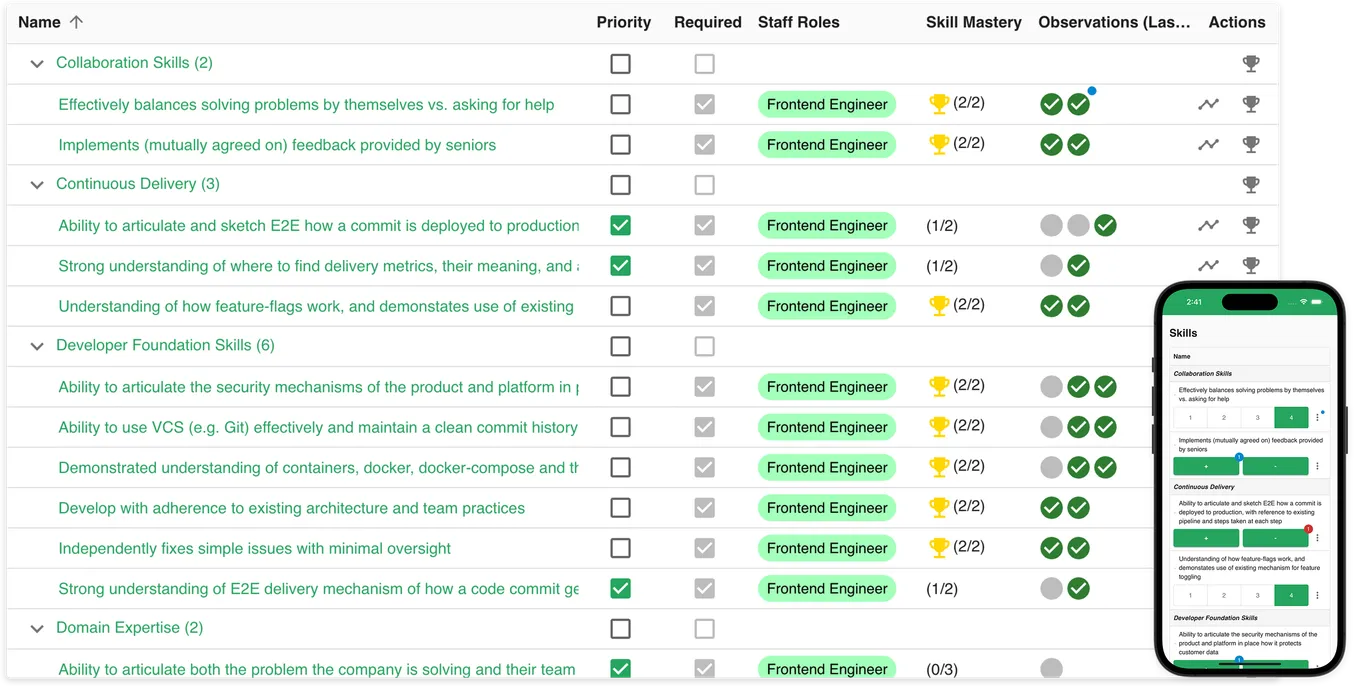Click trophy actions icon for Continuous Delivery group

pyautogui.click(x=1250, y=184)
